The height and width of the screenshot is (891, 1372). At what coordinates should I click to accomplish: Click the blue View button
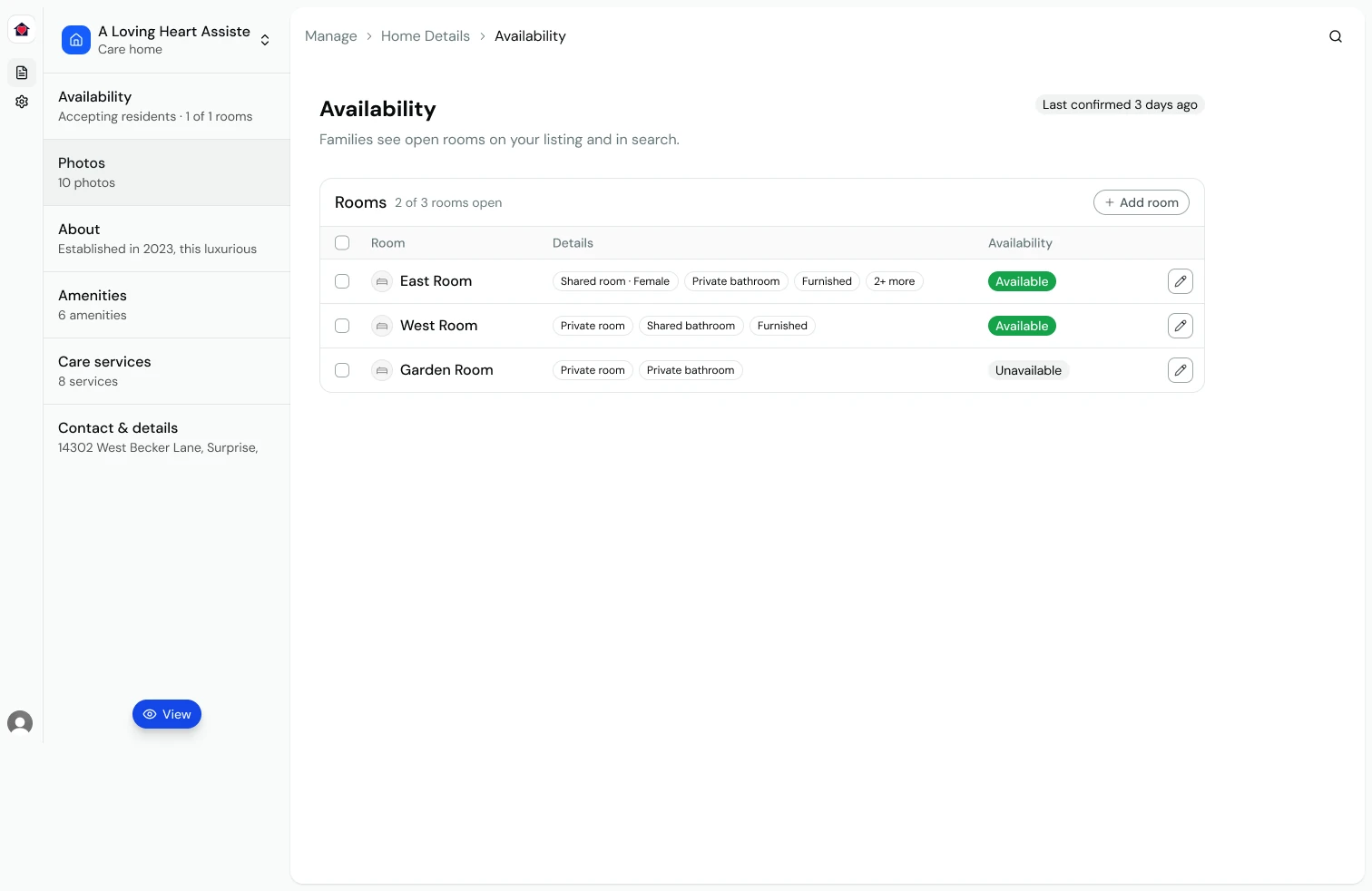coord(167,714)
